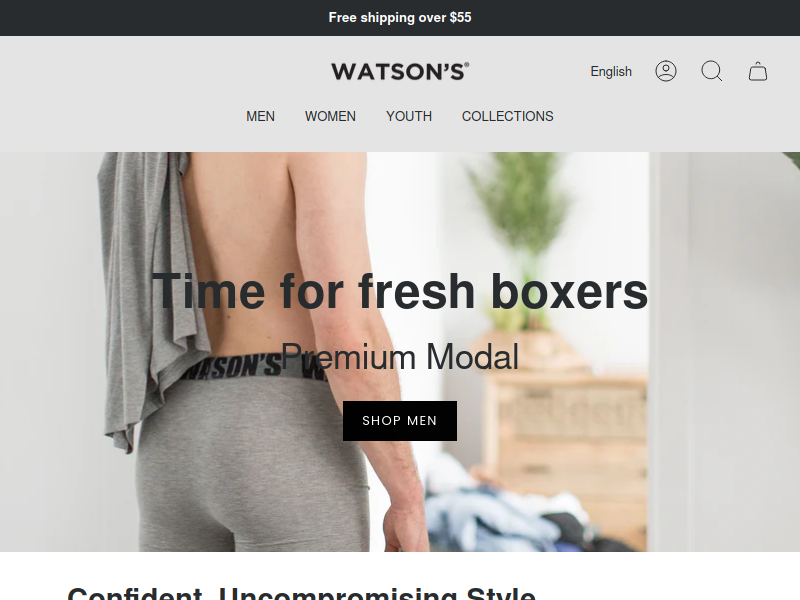Select the YOUTH menu item
The height and width of the screenshot is (600, 800).
click(x=409, y=116)
